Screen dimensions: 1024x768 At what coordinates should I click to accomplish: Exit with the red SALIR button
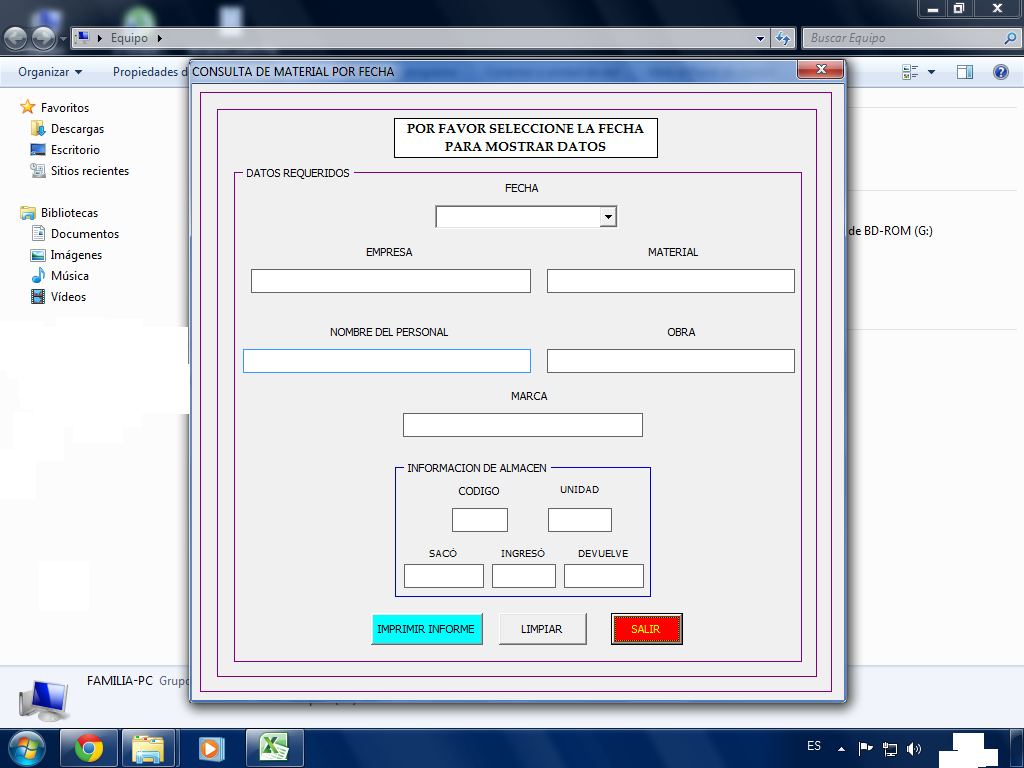point(646,629)
